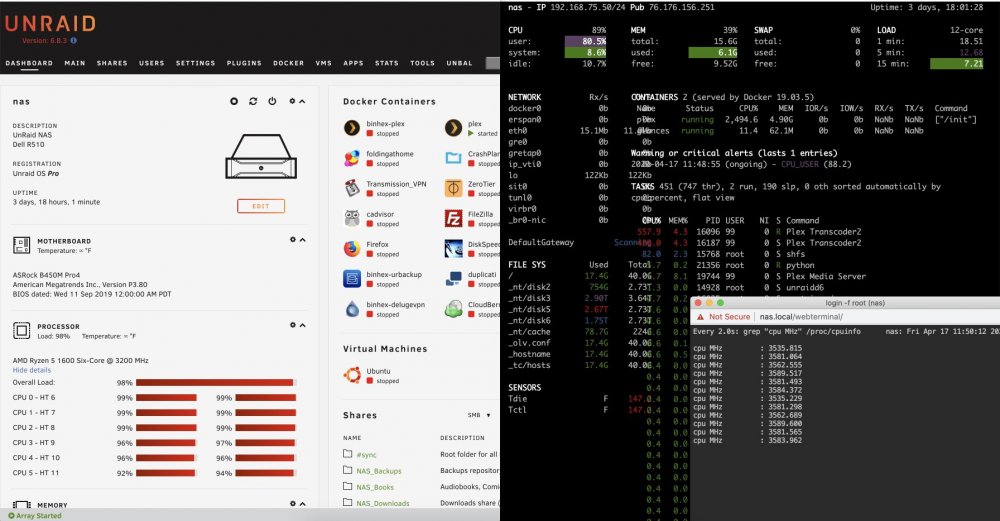Click the duplicati container icon
Viewport: 1000px width, 521px height.
(453, 279)
